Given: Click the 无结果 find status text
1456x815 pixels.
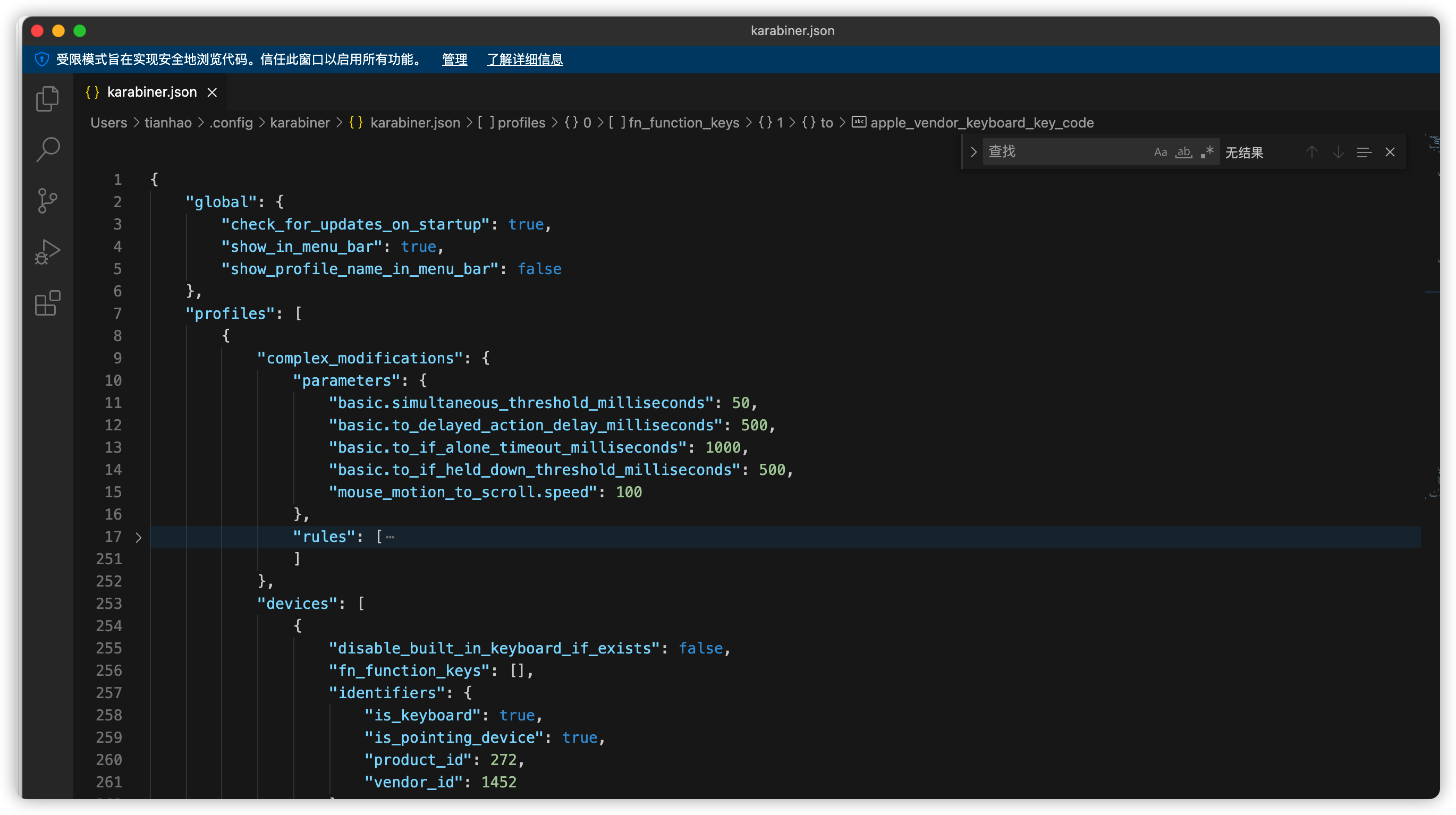Looking at the screenshot, I should pyautogui.click(x=1243, y=152).
